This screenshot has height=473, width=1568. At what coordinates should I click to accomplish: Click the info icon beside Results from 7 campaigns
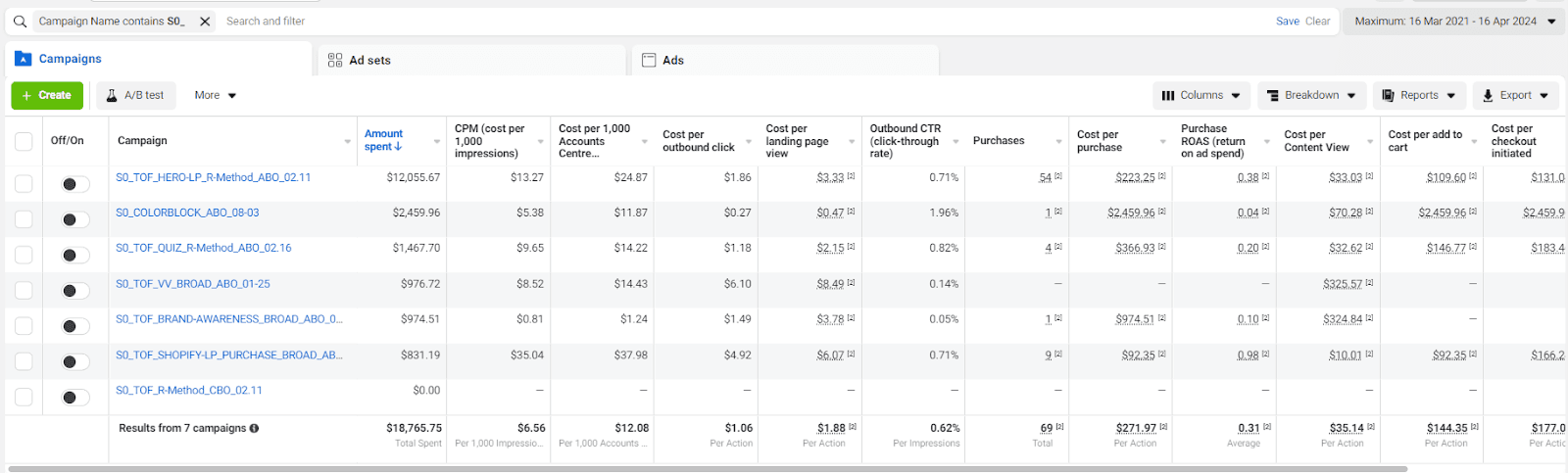254,429
